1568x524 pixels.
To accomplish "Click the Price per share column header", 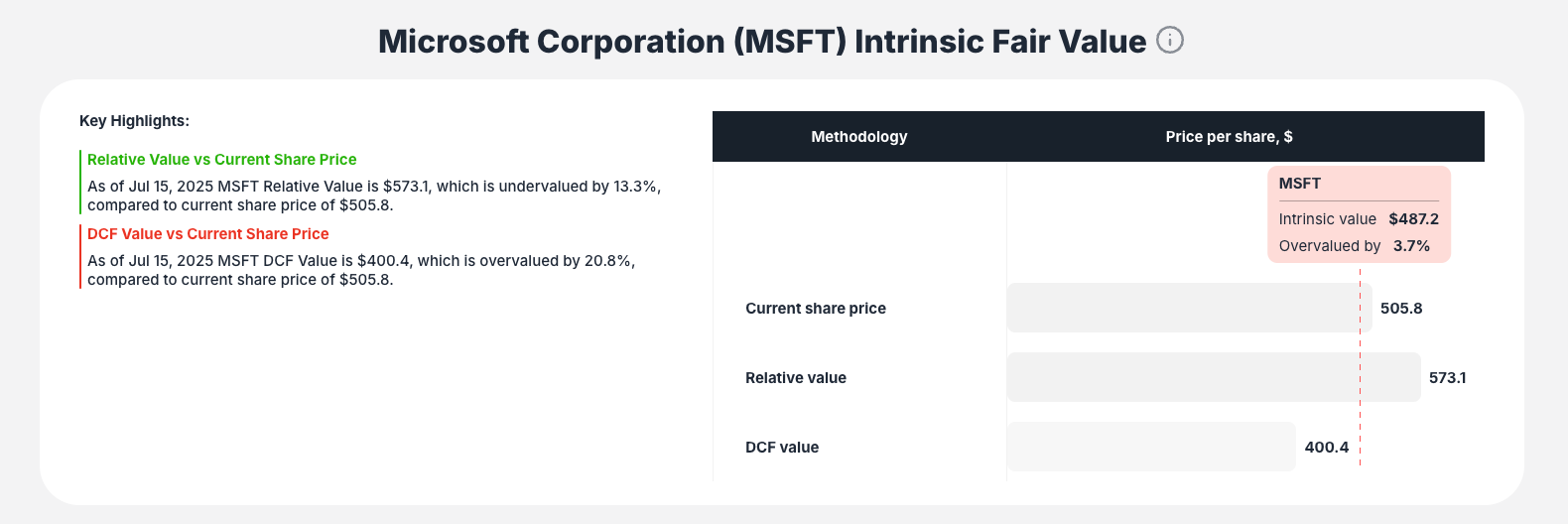I will click(1229, 137).
